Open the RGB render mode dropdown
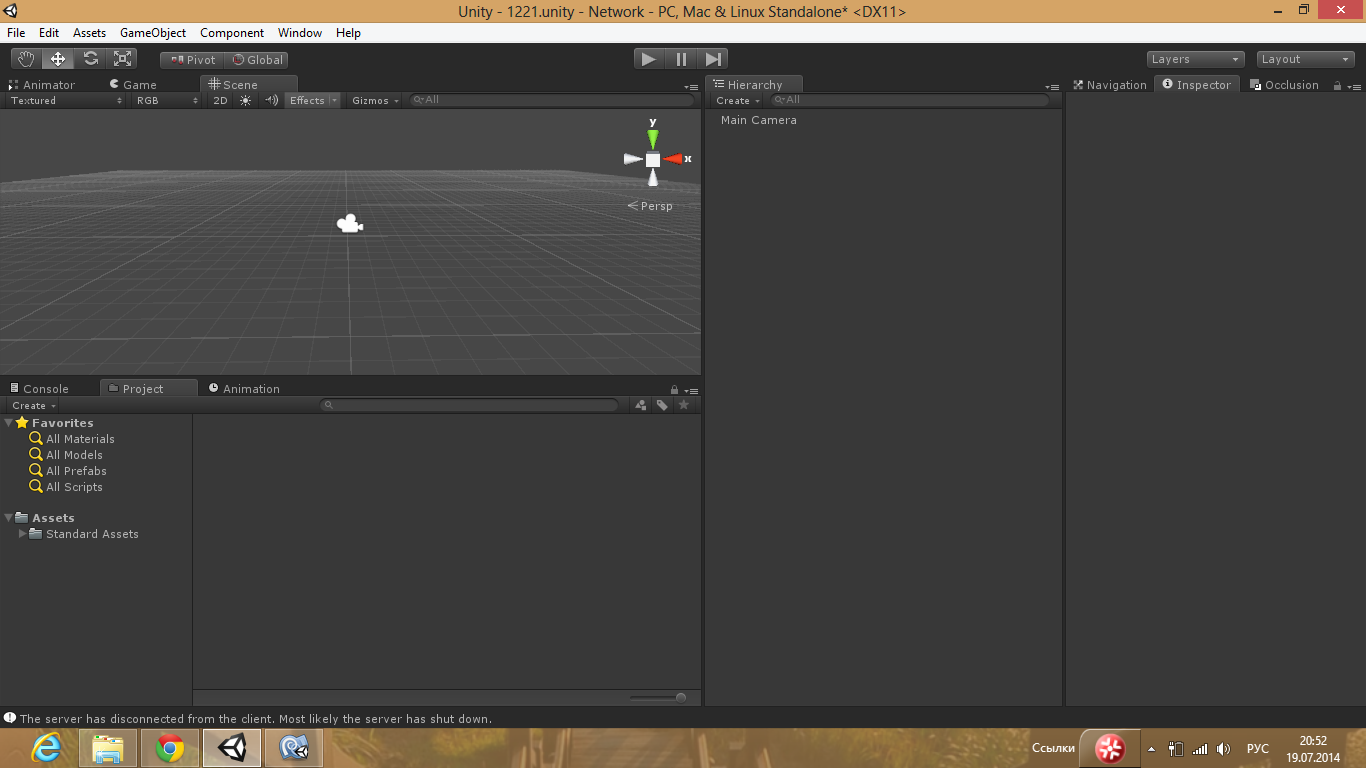The height and width of the screenshot is (768, 1366). [166, 100]
